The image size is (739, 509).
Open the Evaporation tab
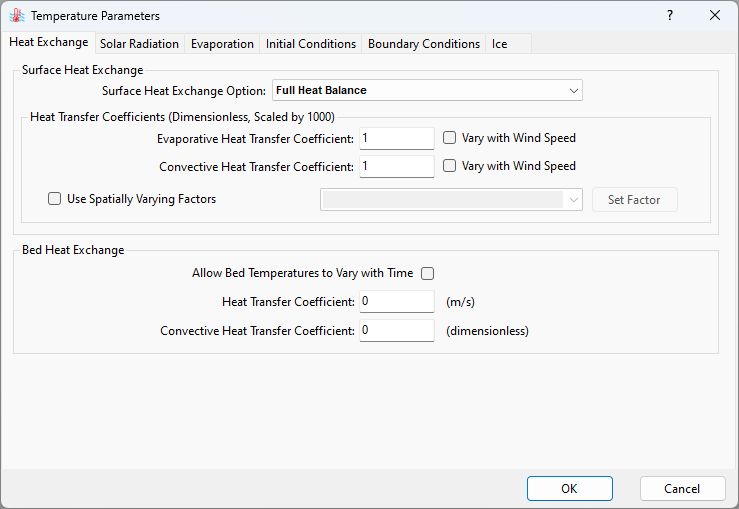click(222, 44)
